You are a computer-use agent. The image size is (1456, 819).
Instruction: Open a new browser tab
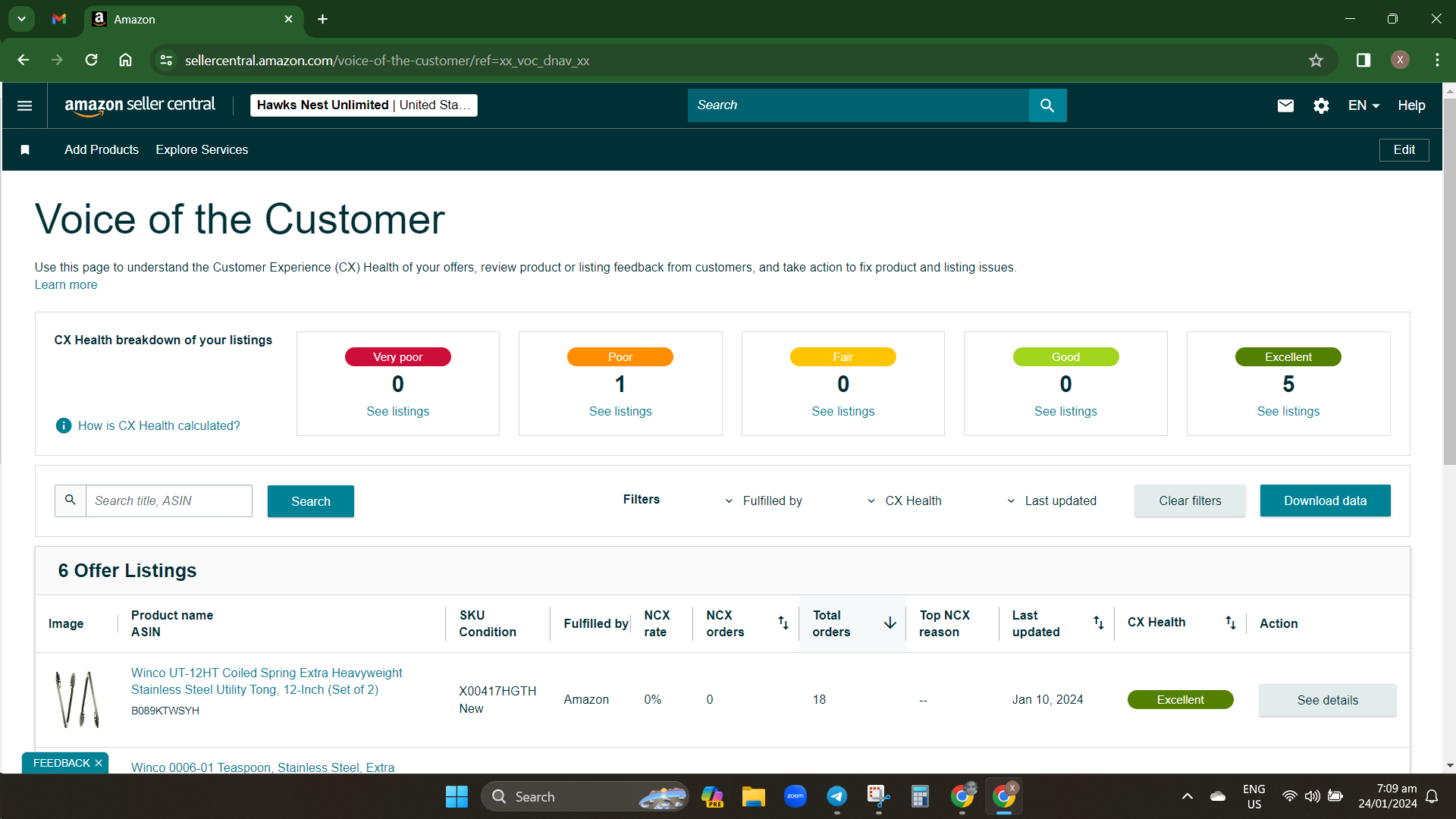322,19
